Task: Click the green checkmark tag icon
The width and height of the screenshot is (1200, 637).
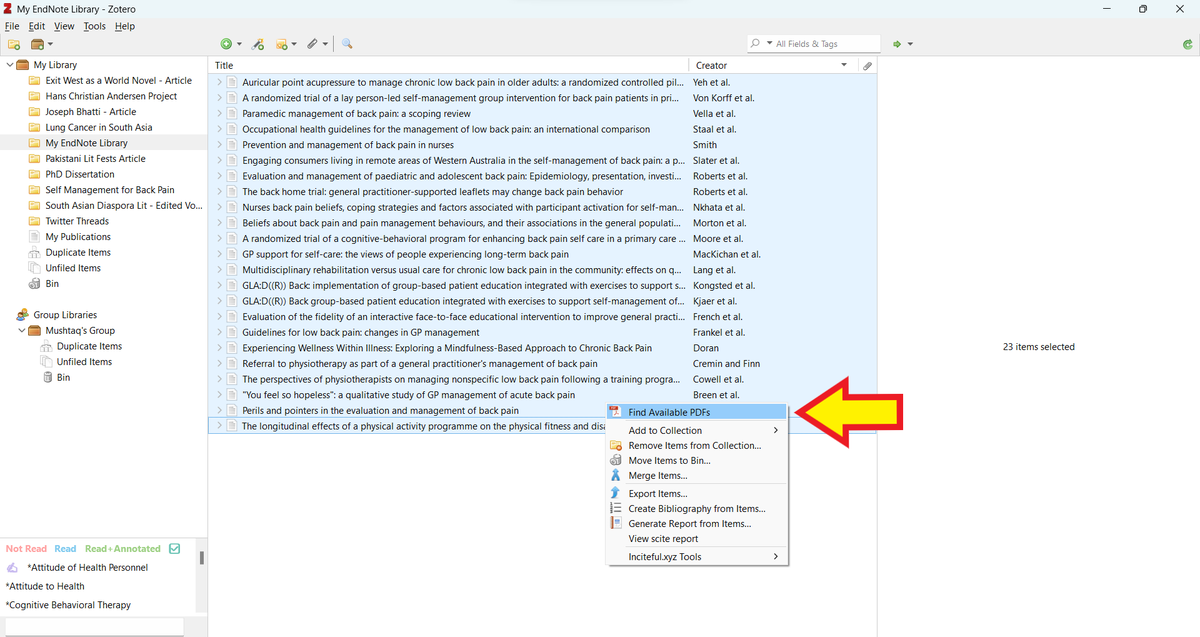Action: (175, 548)
